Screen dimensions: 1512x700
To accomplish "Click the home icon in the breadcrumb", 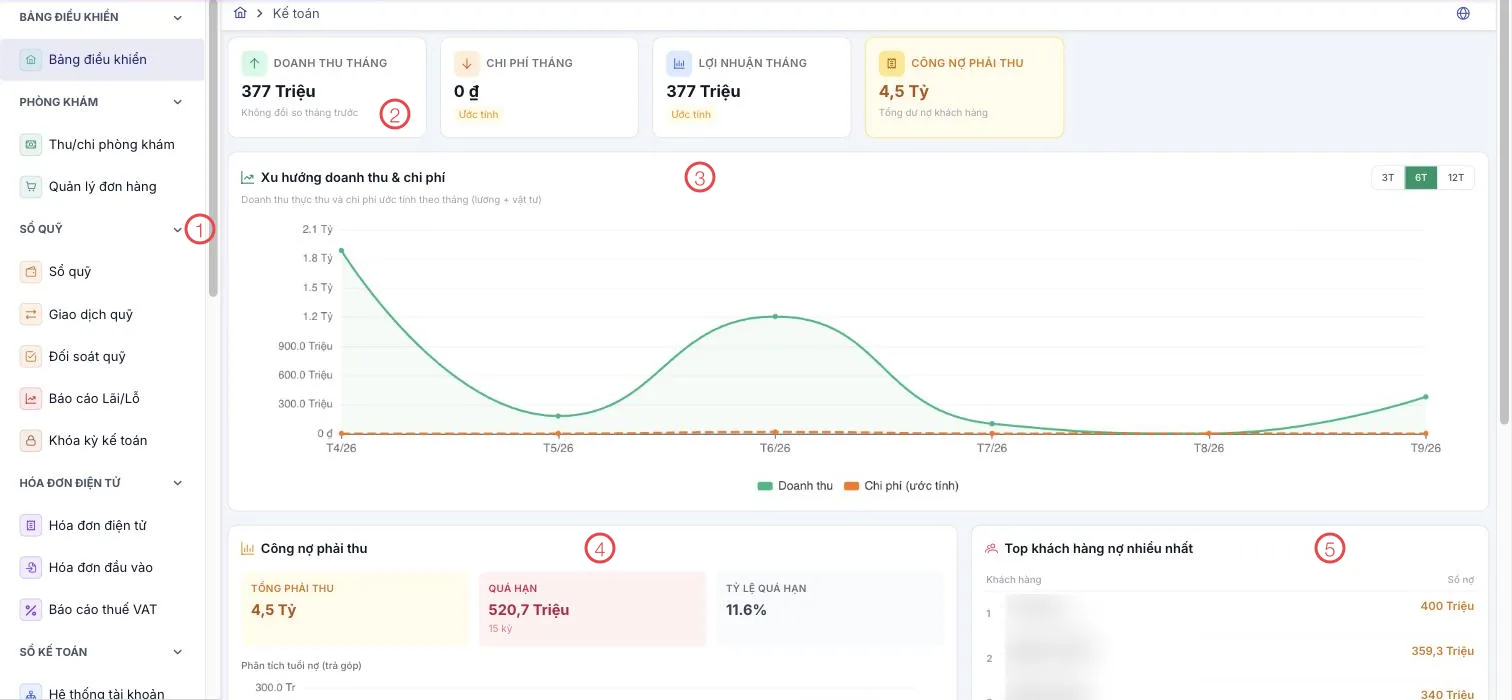I will pos(240,13).
